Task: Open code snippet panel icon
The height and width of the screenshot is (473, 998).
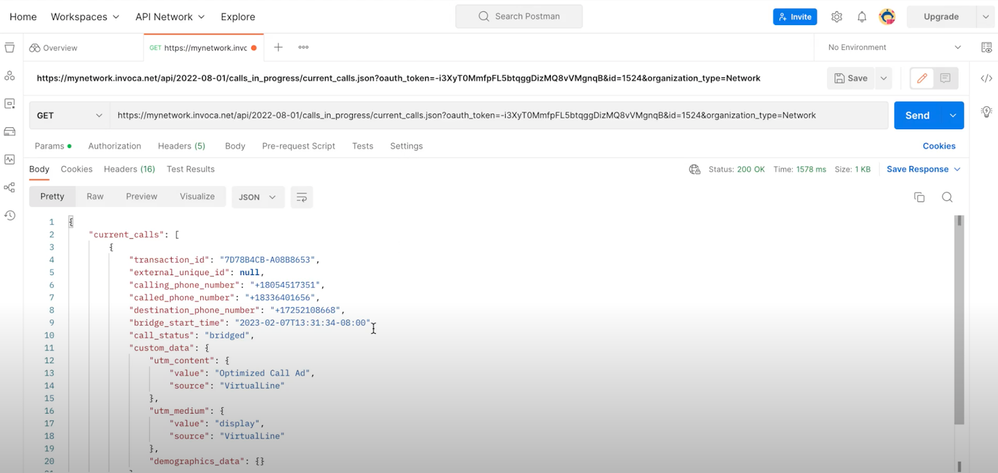Action: (986, 79)
